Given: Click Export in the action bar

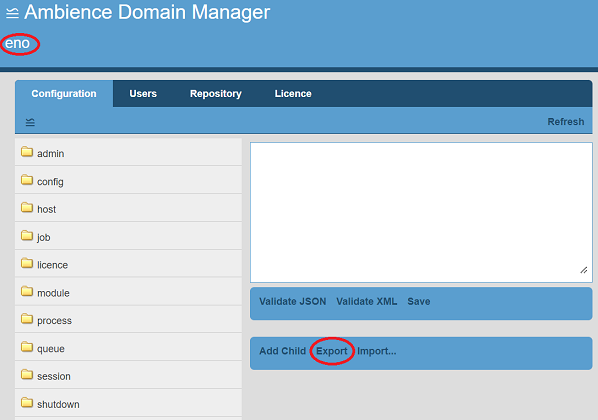Looking at the screenshot, I should click(332, 351).
